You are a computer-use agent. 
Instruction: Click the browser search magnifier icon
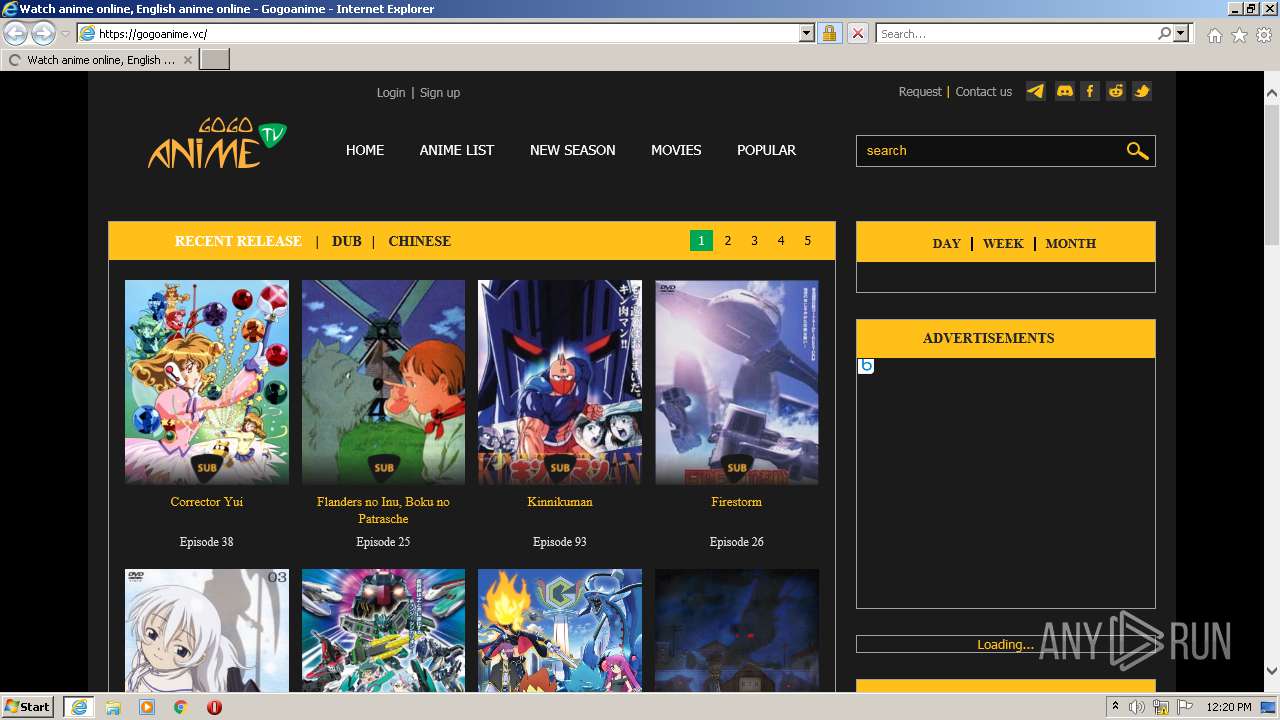[x=1164, y=33]
